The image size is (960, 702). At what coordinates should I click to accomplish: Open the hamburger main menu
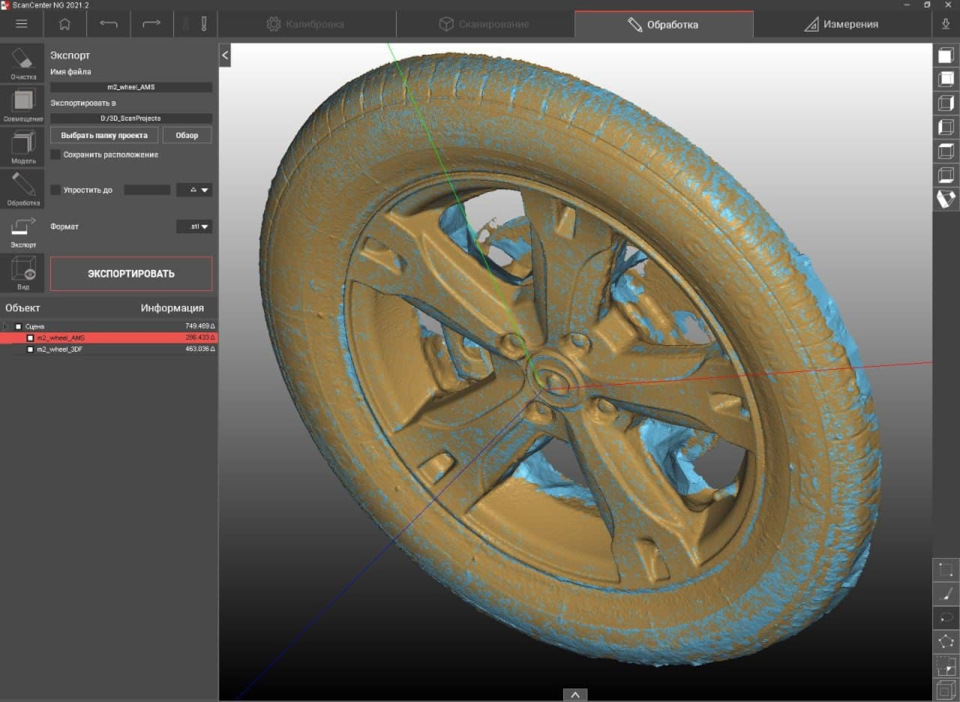[x=21, y=24]
